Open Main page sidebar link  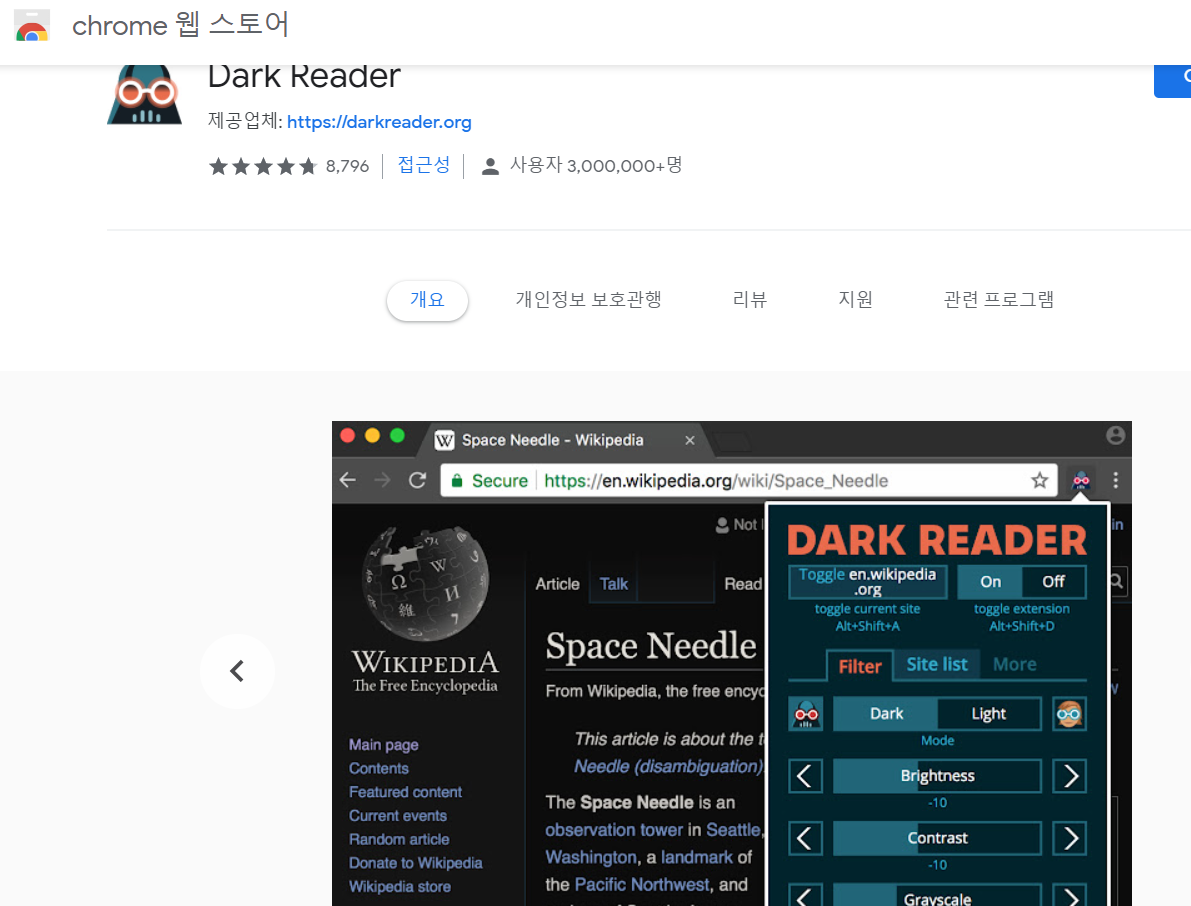tap(384, 745)
